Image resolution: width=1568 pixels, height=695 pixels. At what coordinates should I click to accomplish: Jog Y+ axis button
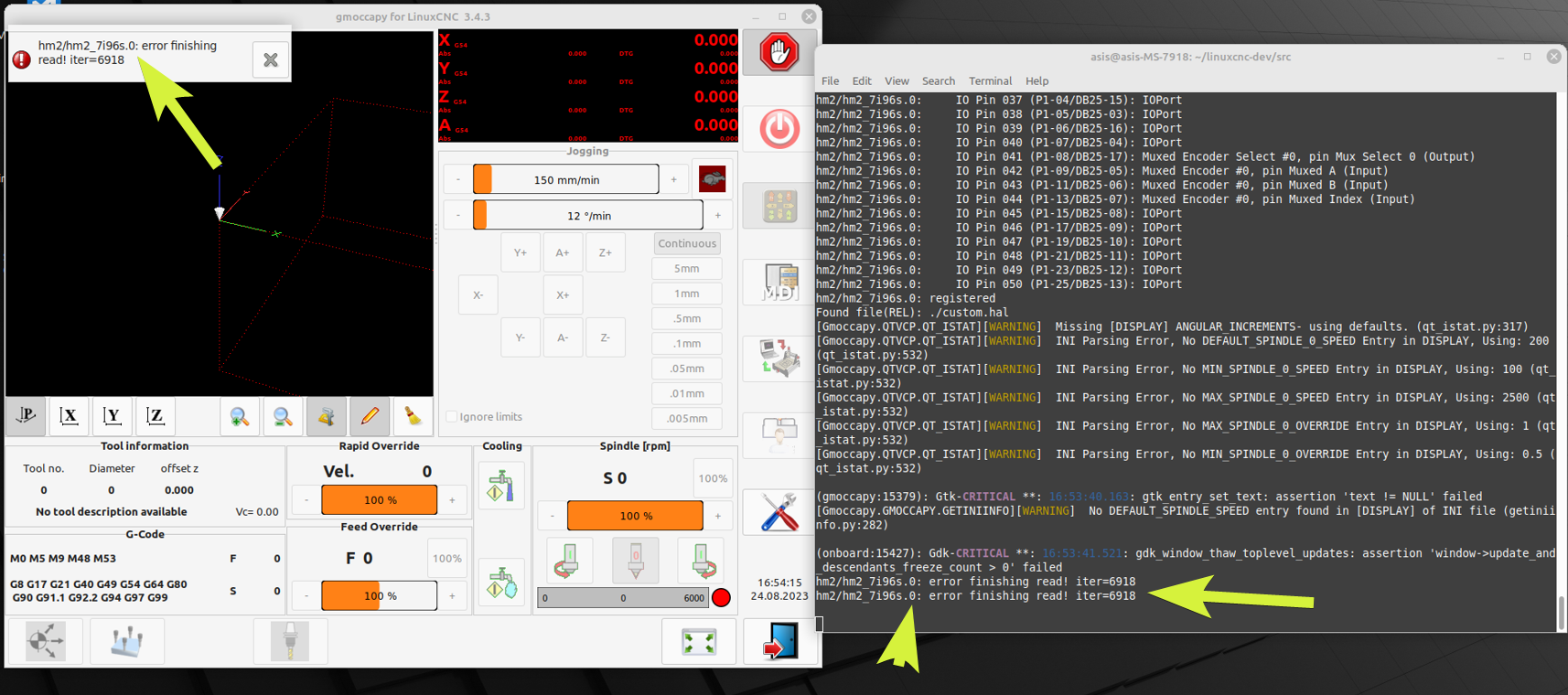[520, 252]
